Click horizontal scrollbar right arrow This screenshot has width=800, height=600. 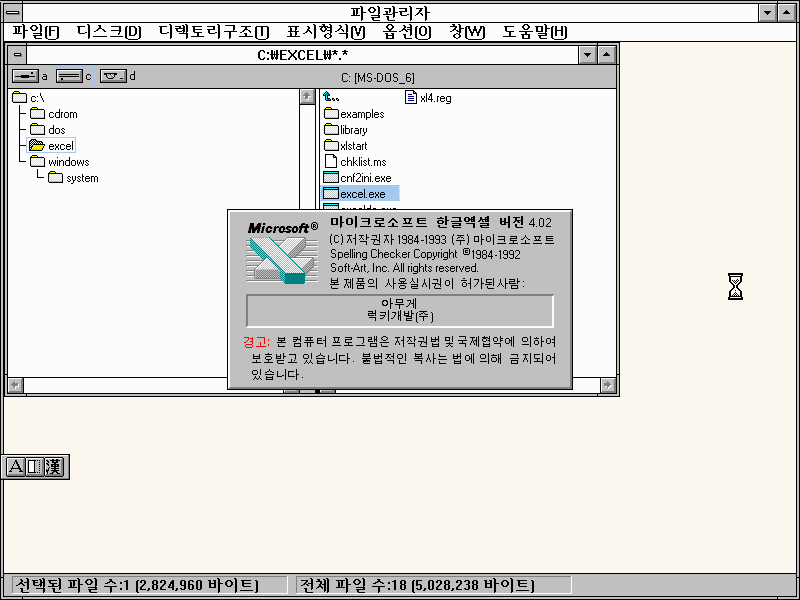coord(608,385)
